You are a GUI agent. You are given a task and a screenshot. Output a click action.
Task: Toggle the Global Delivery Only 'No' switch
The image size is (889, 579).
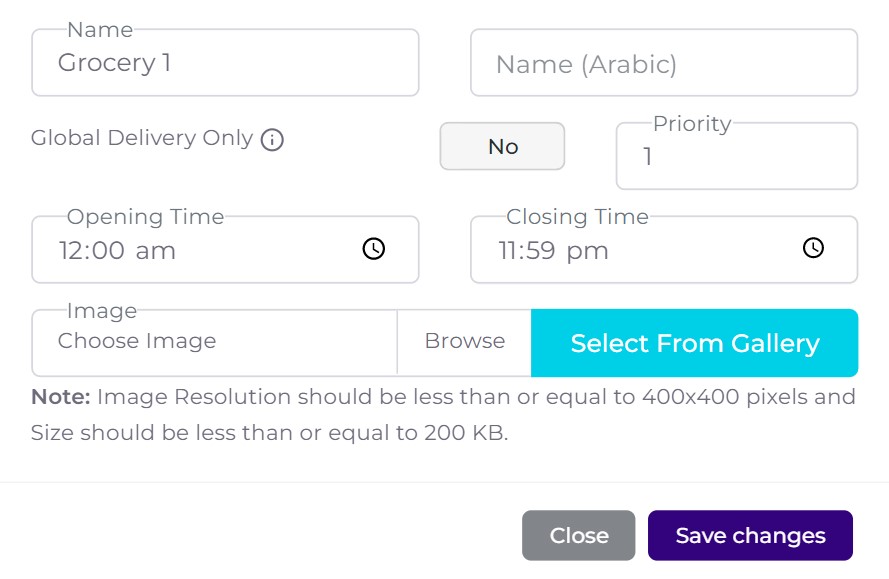(502, 147)
